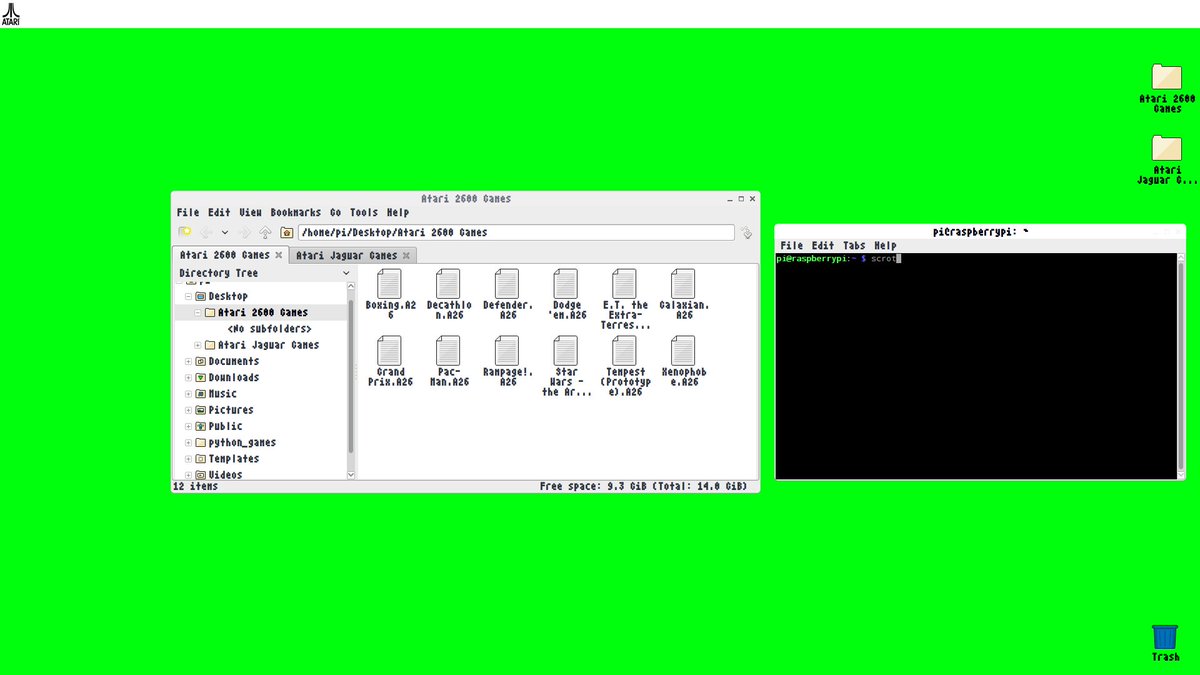Image resolution: width=1200 pixels, height=675 pixels.
Task: Collapse the Desktop tree node
Action: tap(188, 297)
